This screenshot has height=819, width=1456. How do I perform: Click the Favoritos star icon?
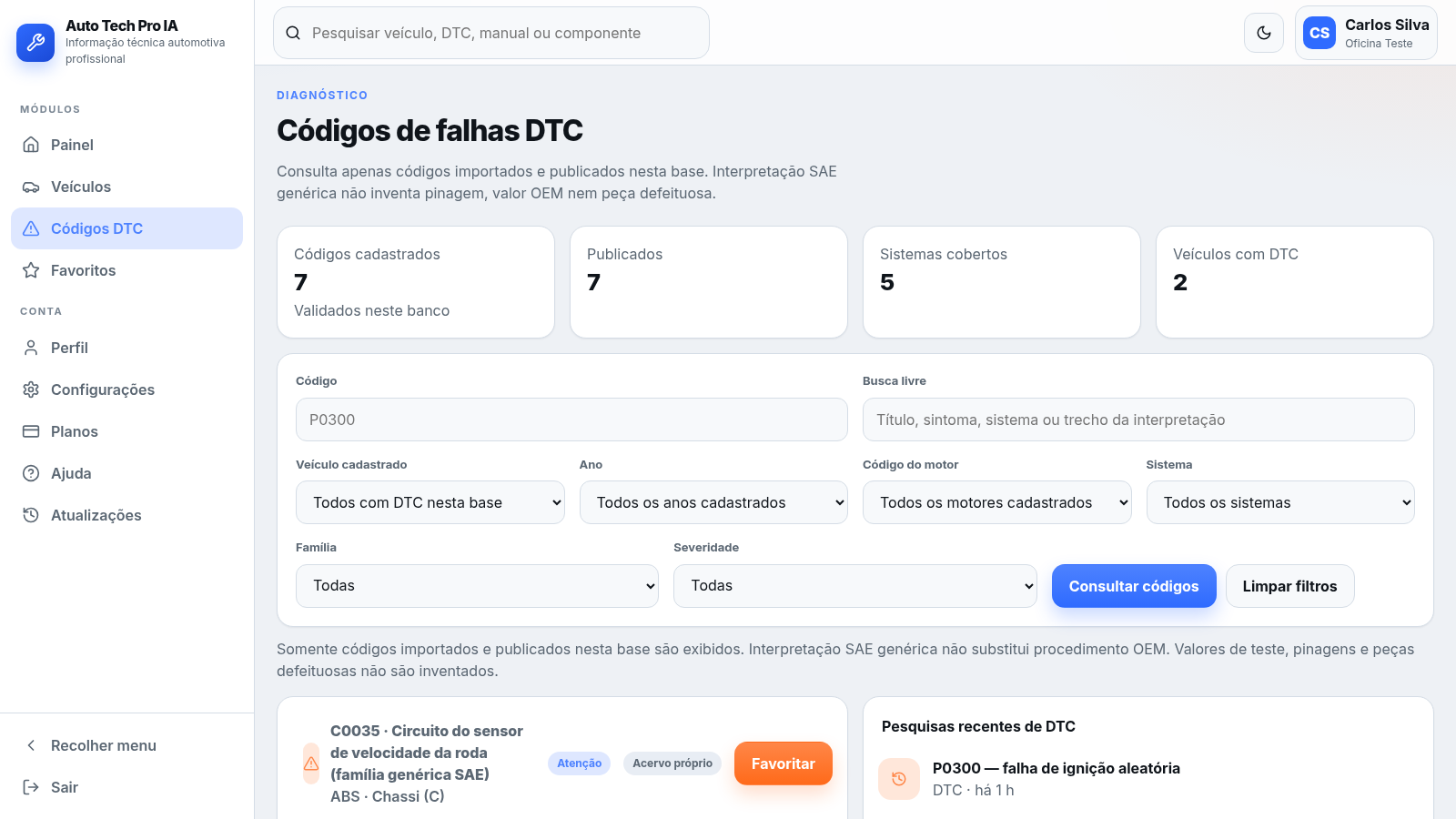click(x=31, y=270)
